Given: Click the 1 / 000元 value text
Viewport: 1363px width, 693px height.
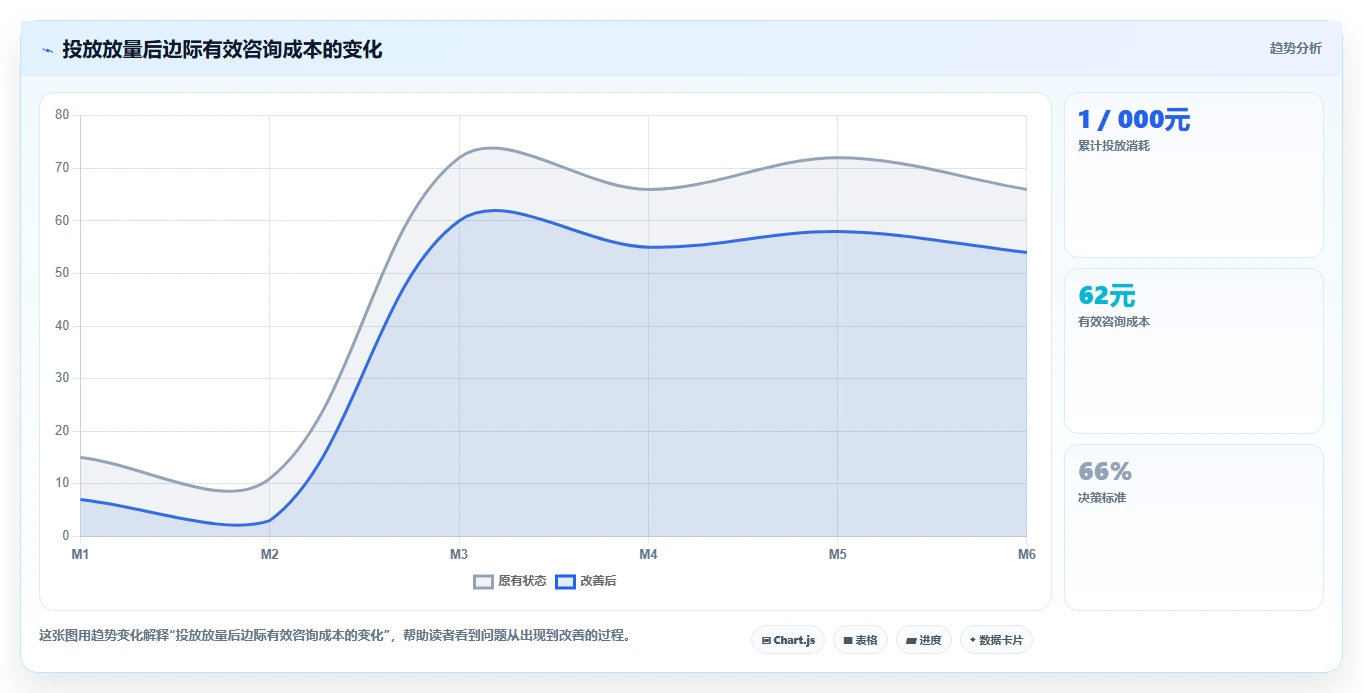Looking at the screenshot, I should [1134, 120].
